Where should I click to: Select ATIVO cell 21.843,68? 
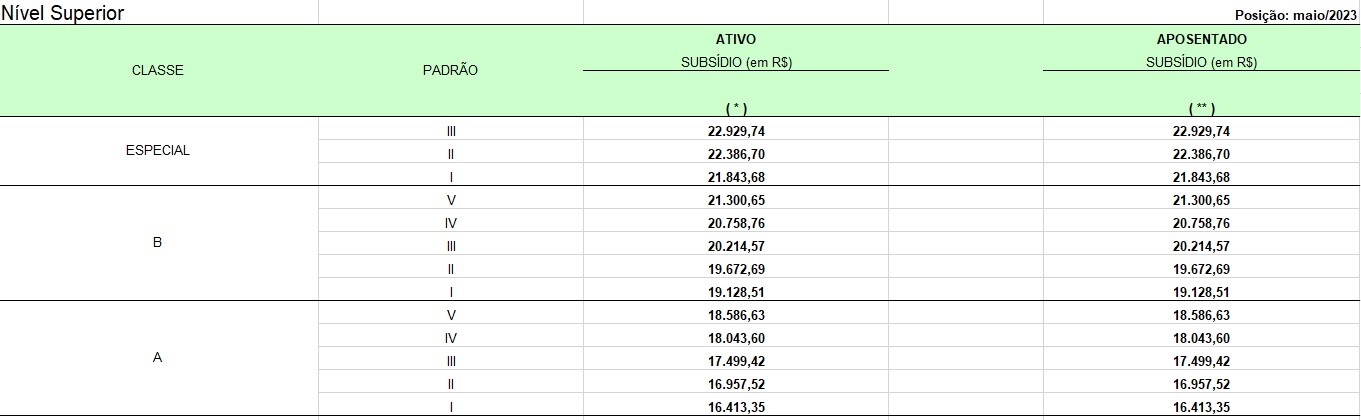click(x=735, y=177)
